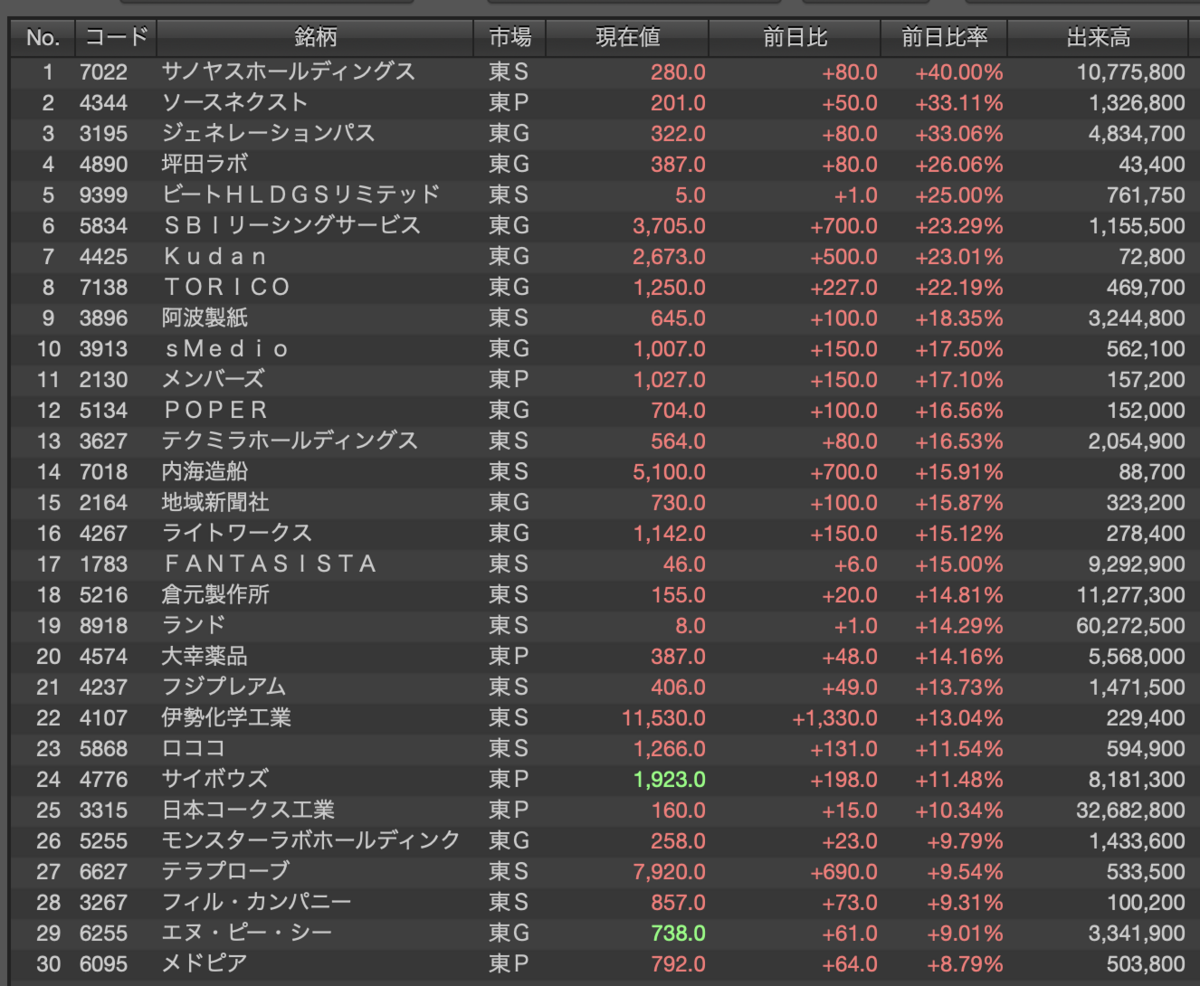The height and width of the screenshot is (986, 1200).
Task: Select 阿波製紙 in the ranking
Action: (x=204, y=318)
